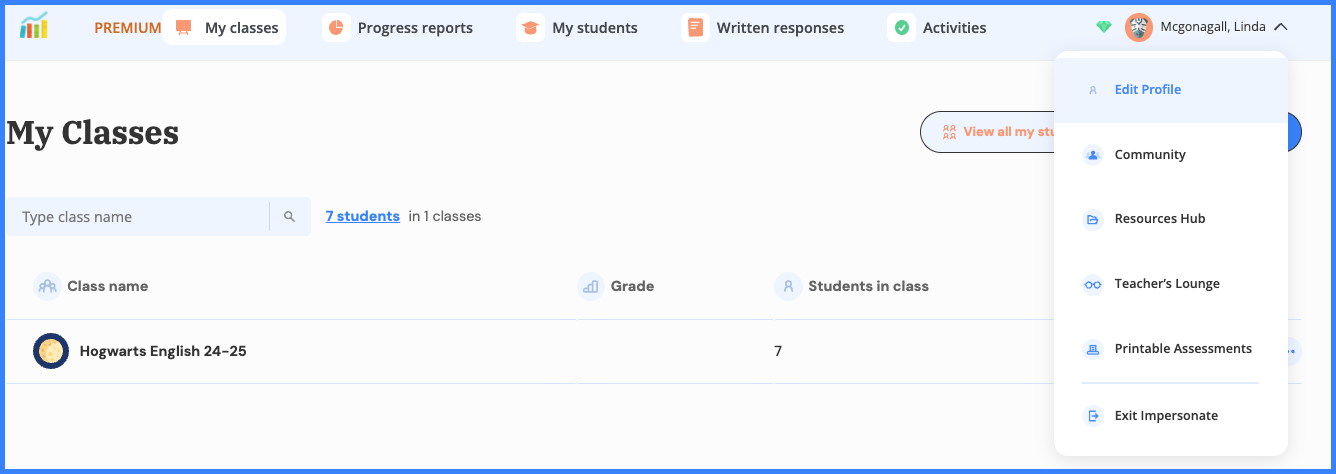Viewport: 1336px width, 474px height.
Task: Switch to Progress reports tab
Action: [x=401, y=28]
